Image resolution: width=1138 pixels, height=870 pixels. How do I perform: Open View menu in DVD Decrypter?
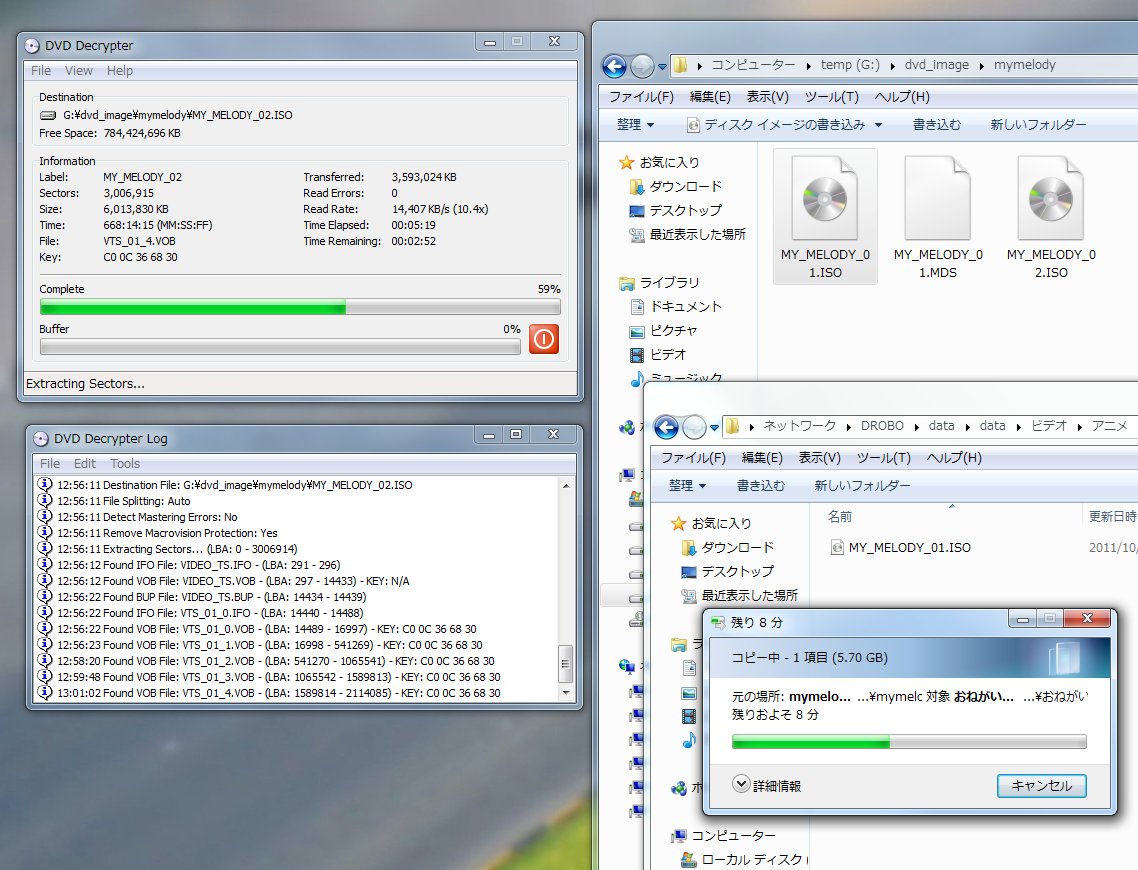coord(78,70)
